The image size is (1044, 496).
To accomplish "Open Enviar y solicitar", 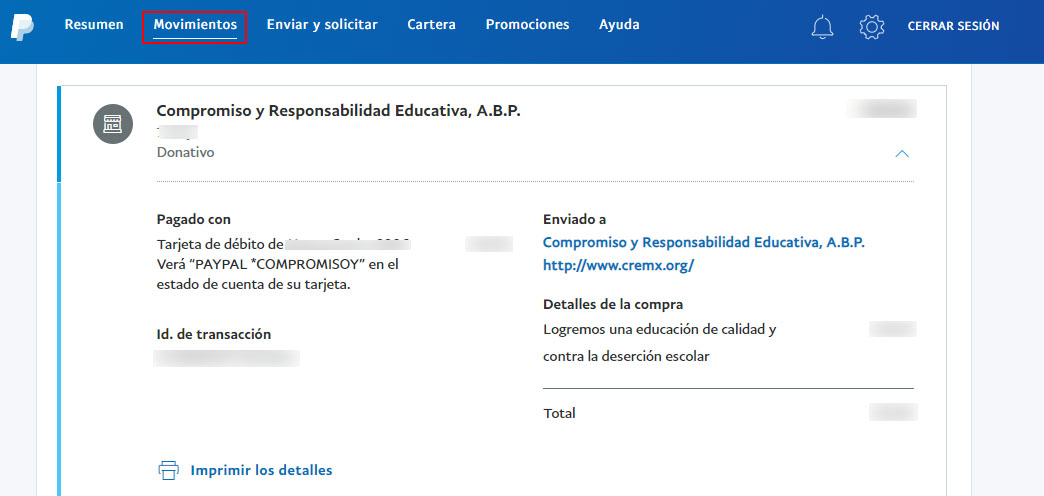I will 322,25.
